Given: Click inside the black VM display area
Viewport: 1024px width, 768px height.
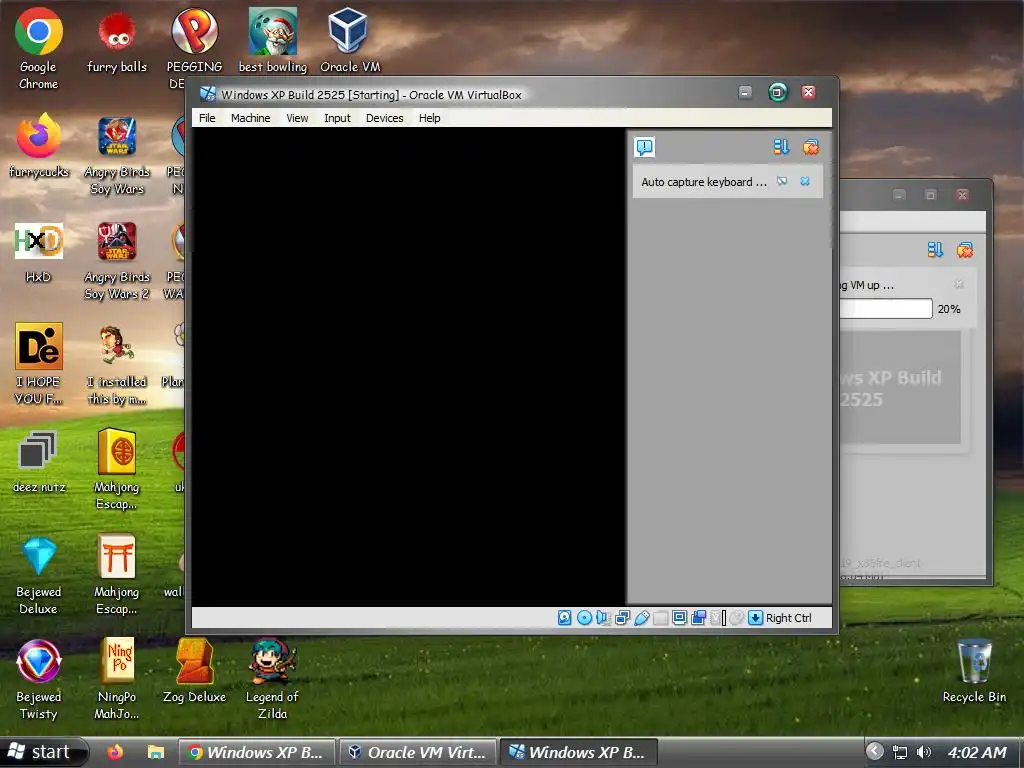Looking at the screenshot, I should pos(409,366).
